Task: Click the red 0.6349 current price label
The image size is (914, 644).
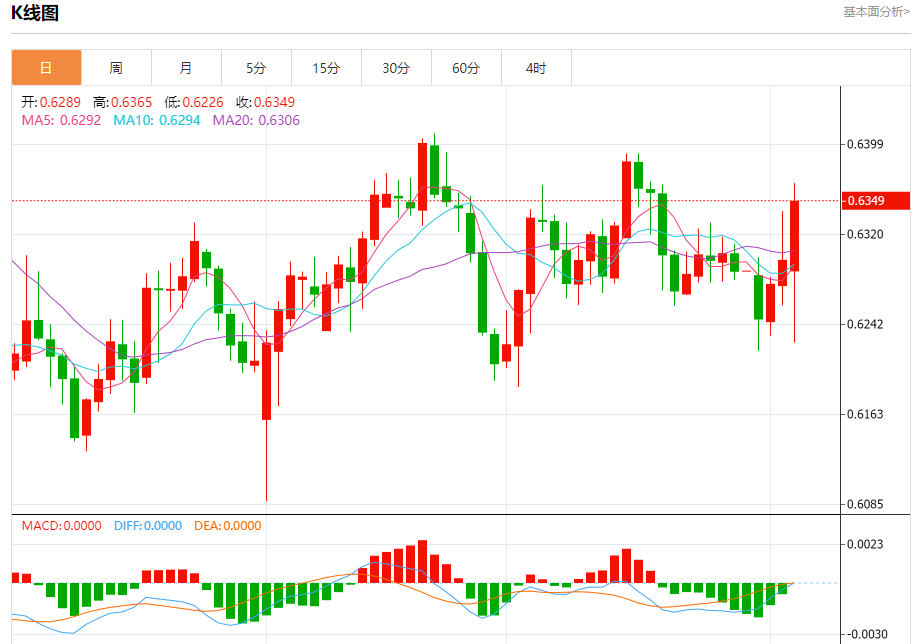Action: [876, 200]
